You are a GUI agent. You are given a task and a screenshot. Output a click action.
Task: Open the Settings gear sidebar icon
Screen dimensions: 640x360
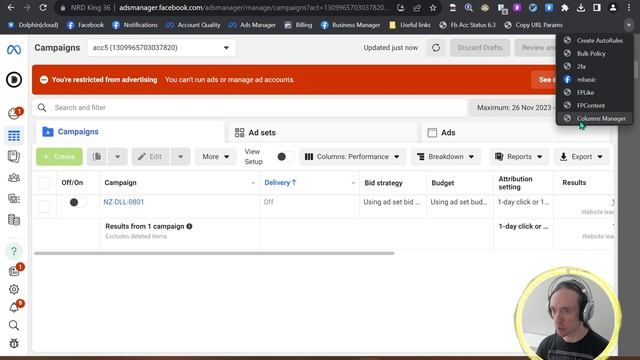[x=14, y=289]
